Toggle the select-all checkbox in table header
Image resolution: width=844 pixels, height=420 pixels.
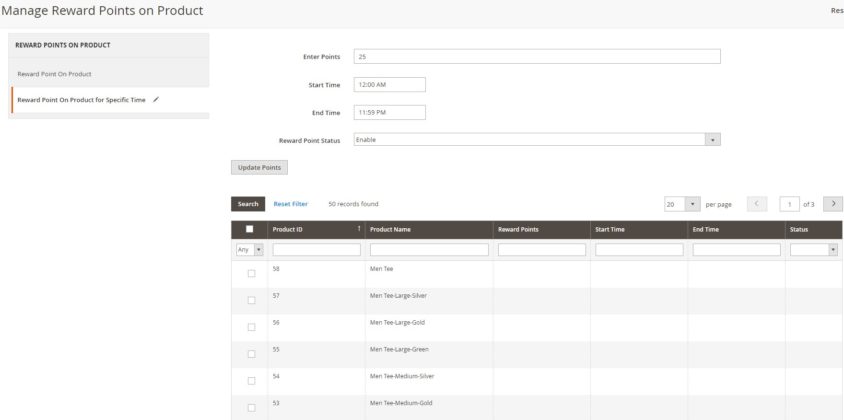[x=250, y=229]
